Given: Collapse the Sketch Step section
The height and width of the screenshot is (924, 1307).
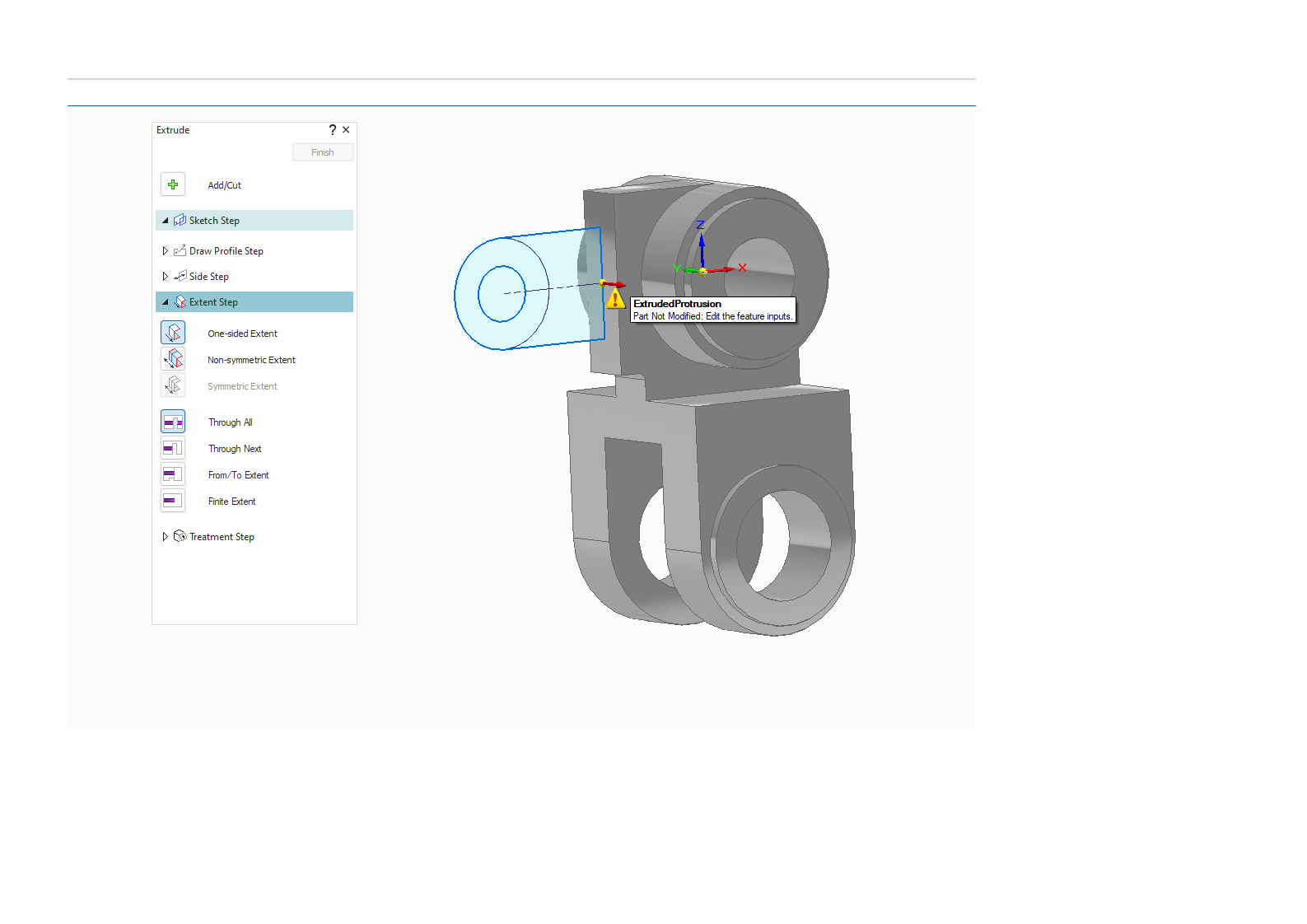Looking at the screenshot, I should [x=165, y=221].
